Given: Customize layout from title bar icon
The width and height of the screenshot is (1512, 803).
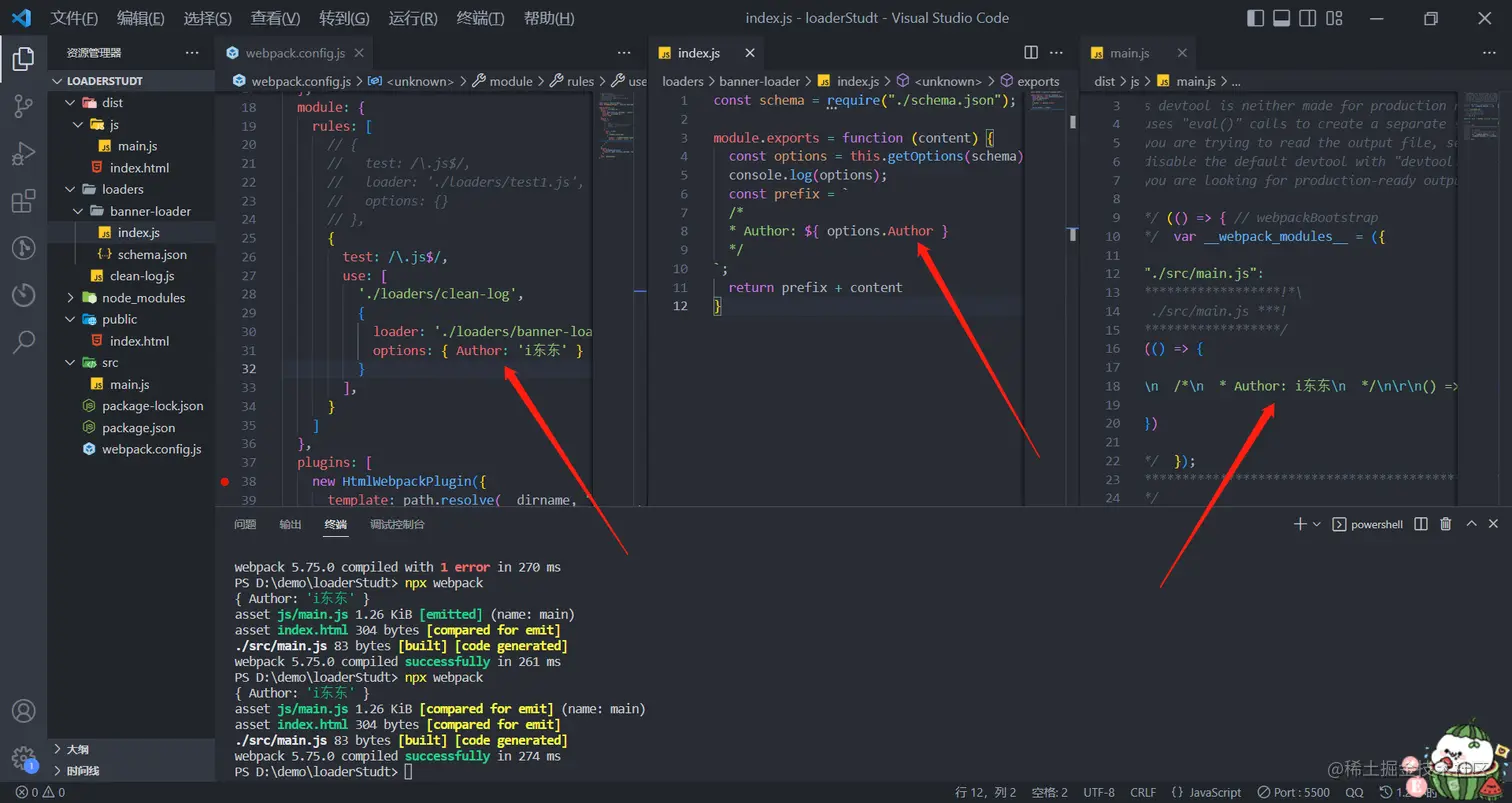Looking at the screenshot, I should (x=1333, y=18).
